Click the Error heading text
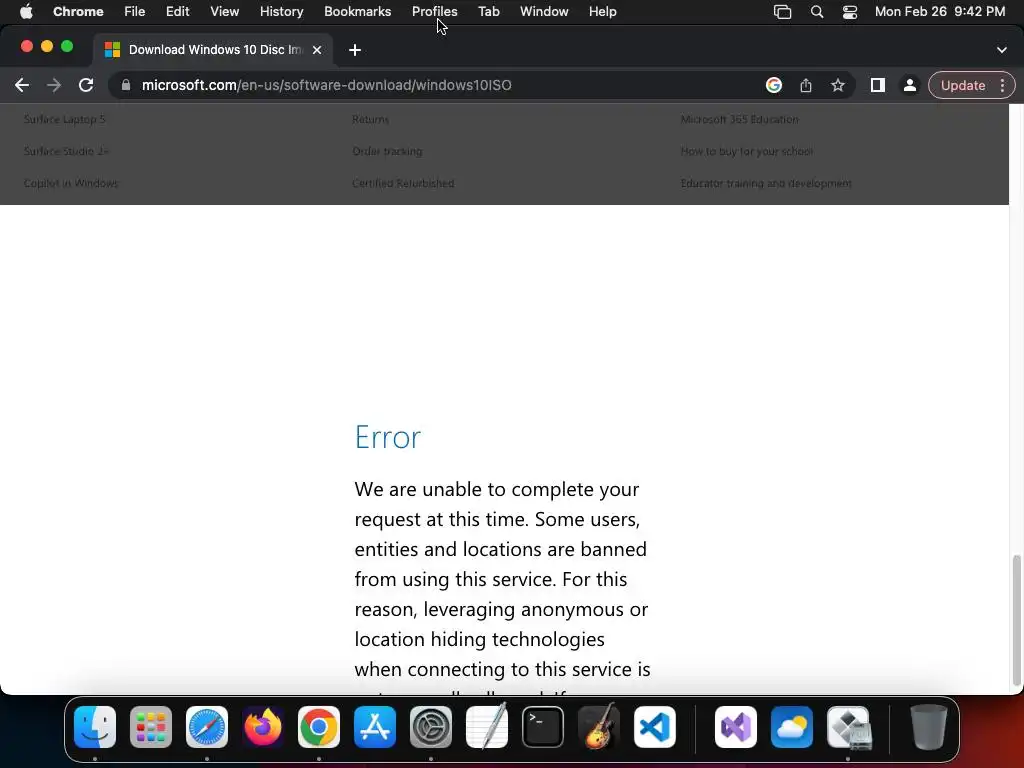 387,437
